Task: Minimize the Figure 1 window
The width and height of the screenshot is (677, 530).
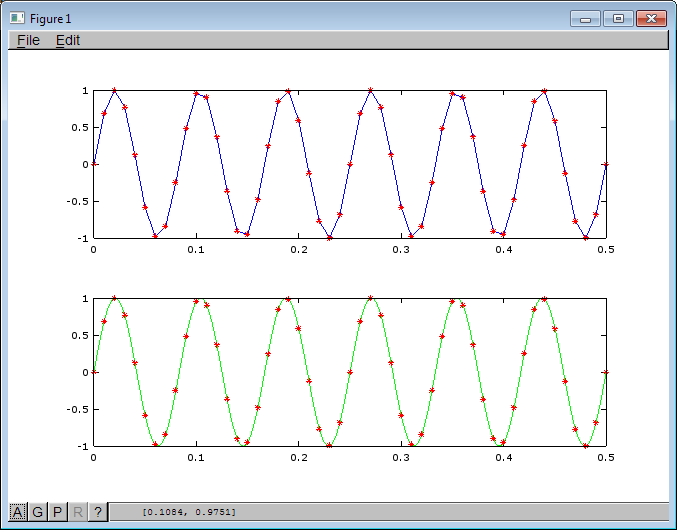Action: tap(584, 18)
